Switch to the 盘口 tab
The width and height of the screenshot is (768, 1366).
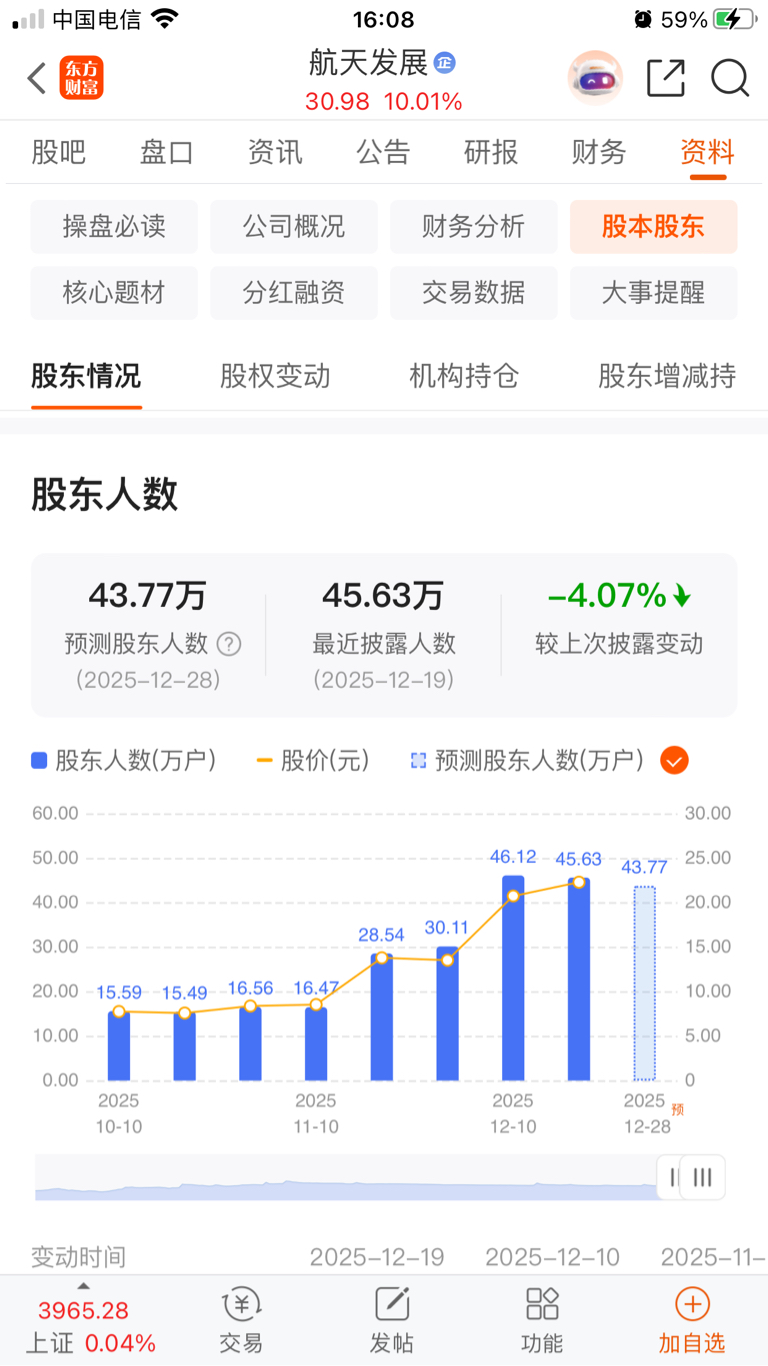[x=167, y=152]
